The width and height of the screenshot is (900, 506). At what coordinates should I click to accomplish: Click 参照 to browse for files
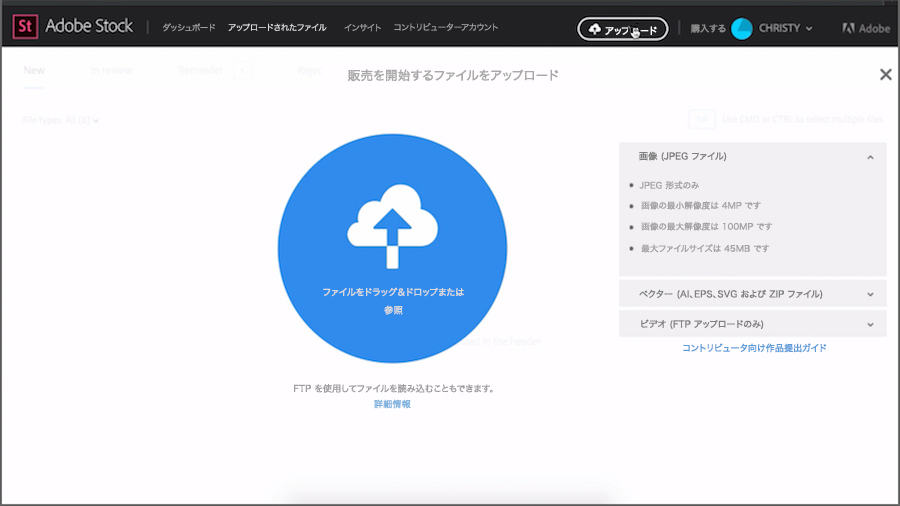pyautogui.click(x=393, y=310)
